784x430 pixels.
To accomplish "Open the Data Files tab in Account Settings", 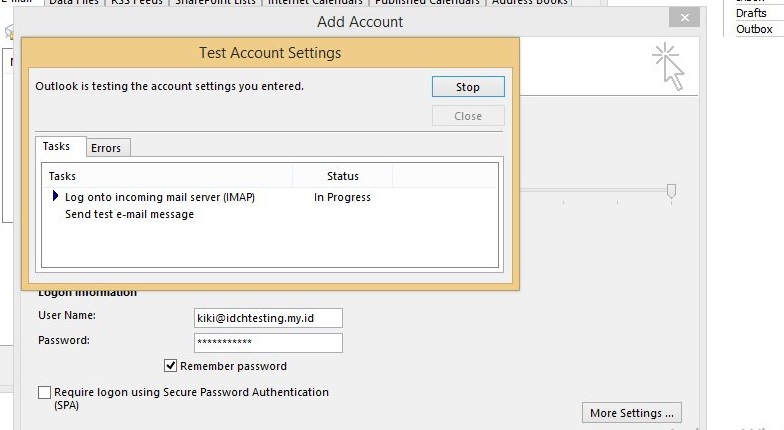I will (74, 2).
